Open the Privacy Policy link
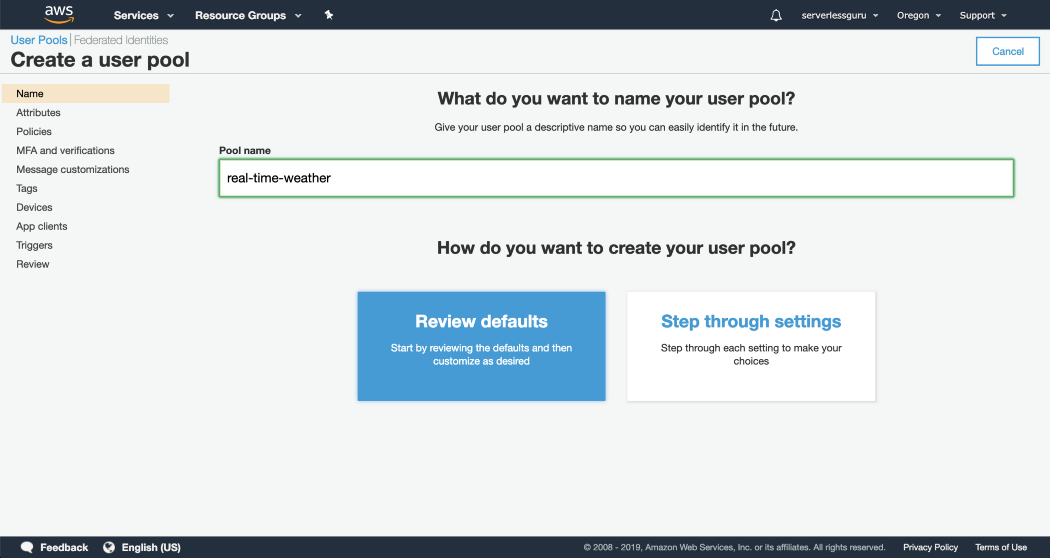The width and height of the screenshot is (1050, 558). tap(930, 547)
